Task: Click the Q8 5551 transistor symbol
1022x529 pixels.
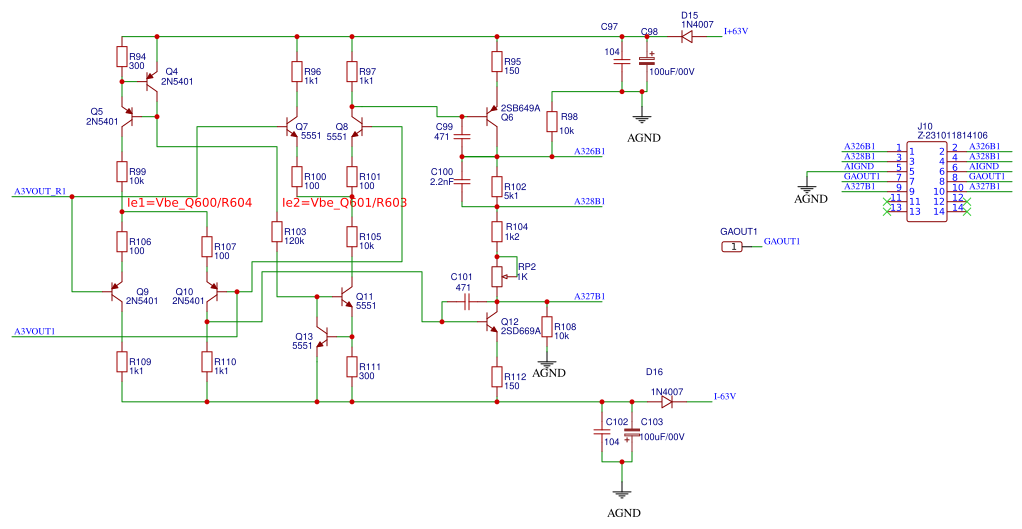Action: (357, 128)
